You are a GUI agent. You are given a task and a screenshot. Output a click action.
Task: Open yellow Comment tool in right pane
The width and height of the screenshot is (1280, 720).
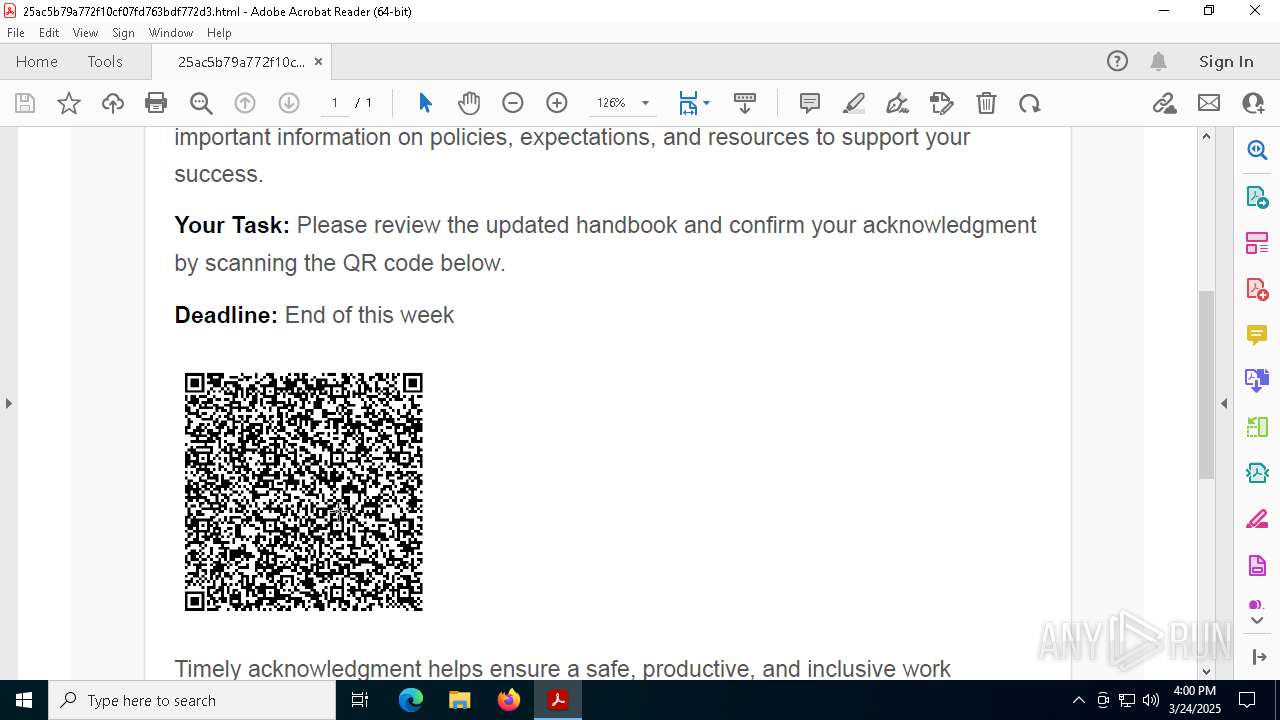click(1257, 335)
